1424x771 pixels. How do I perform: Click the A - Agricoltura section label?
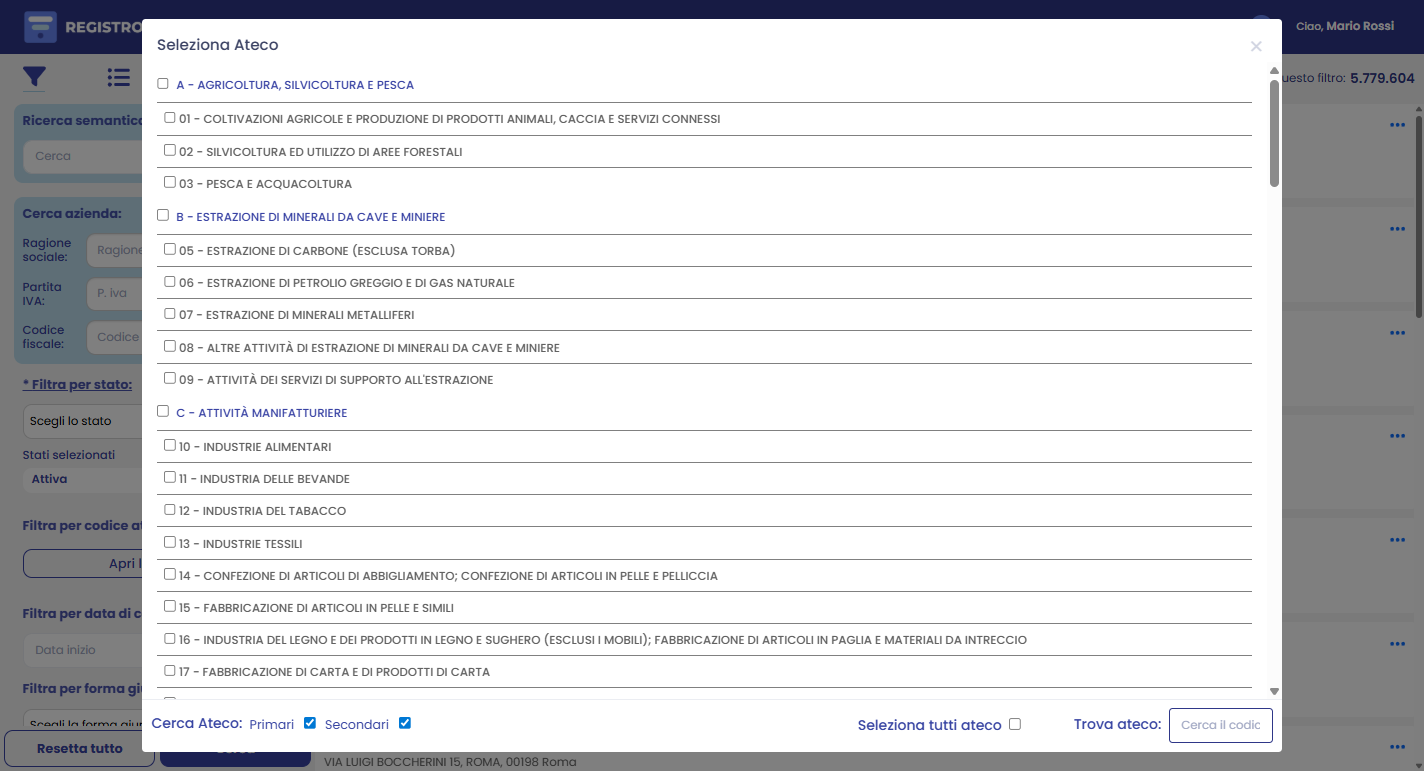[x=295, y=85]
